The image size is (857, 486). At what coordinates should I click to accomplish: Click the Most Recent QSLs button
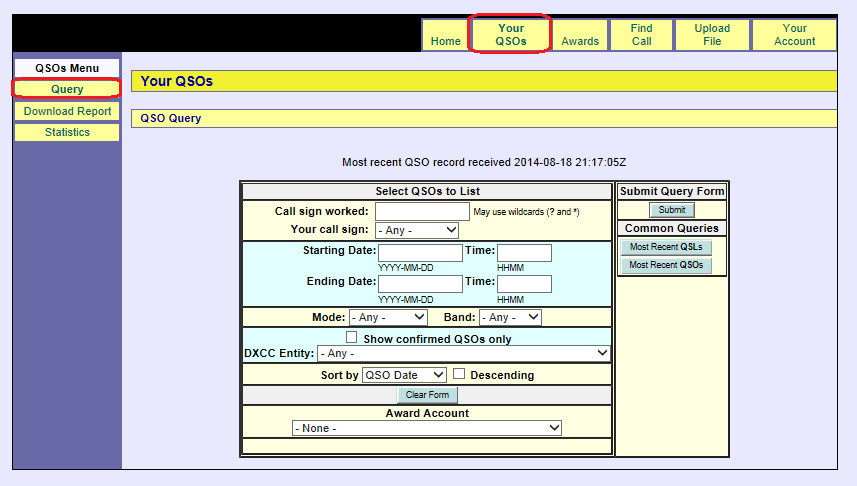(x=666, y=247)
